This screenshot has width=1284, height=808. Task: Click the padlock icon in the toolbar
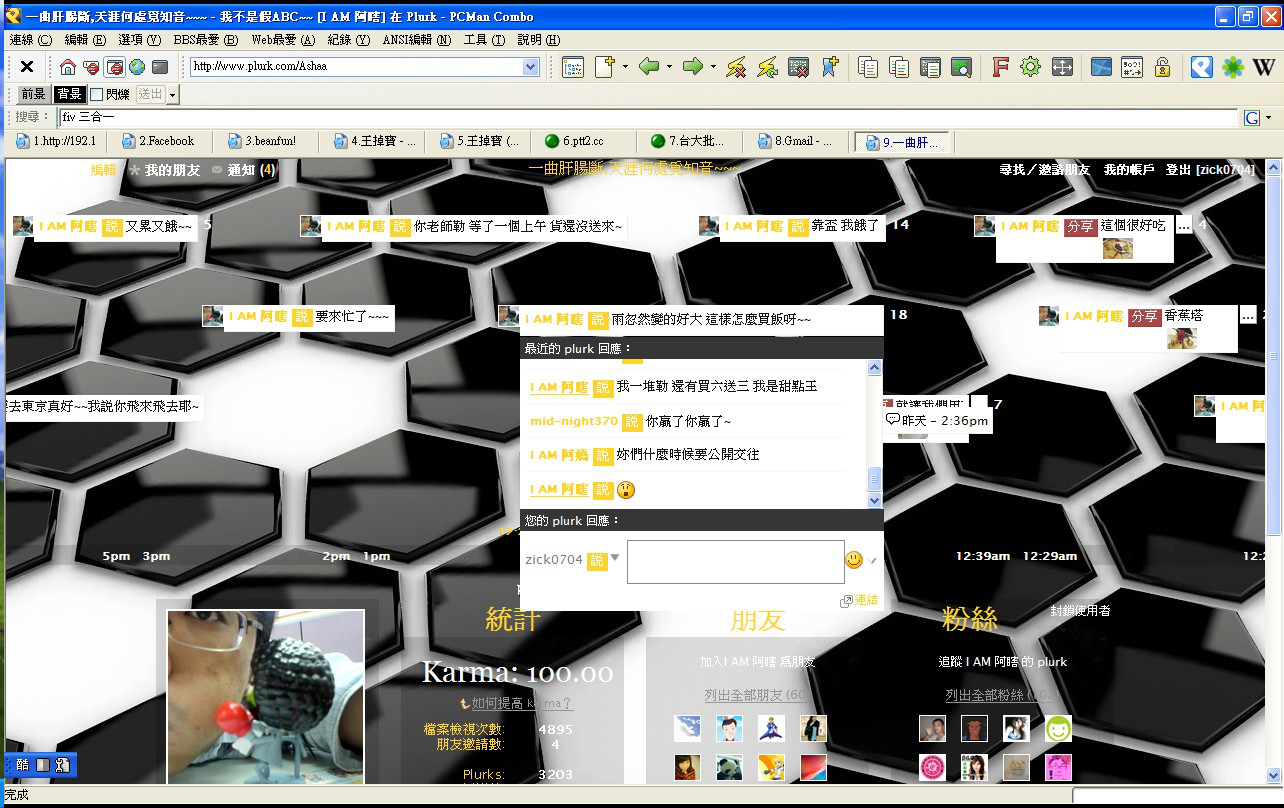[x=1162, y=67]
